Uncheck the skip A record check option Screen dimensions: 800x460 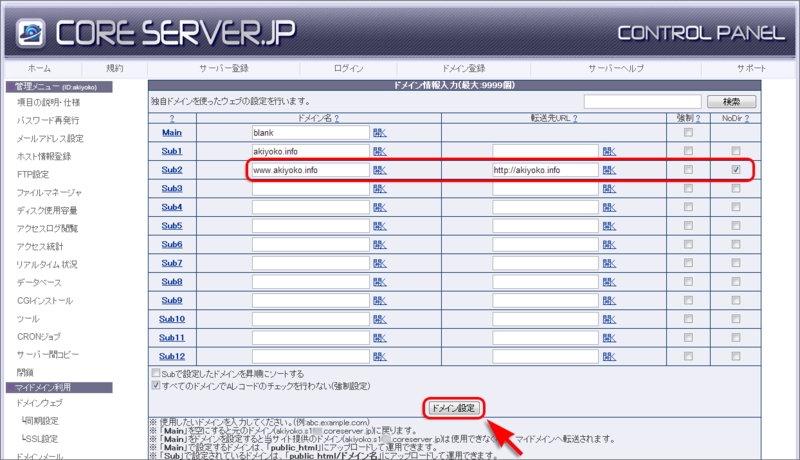pyautogui.click(x=156, y=386)
